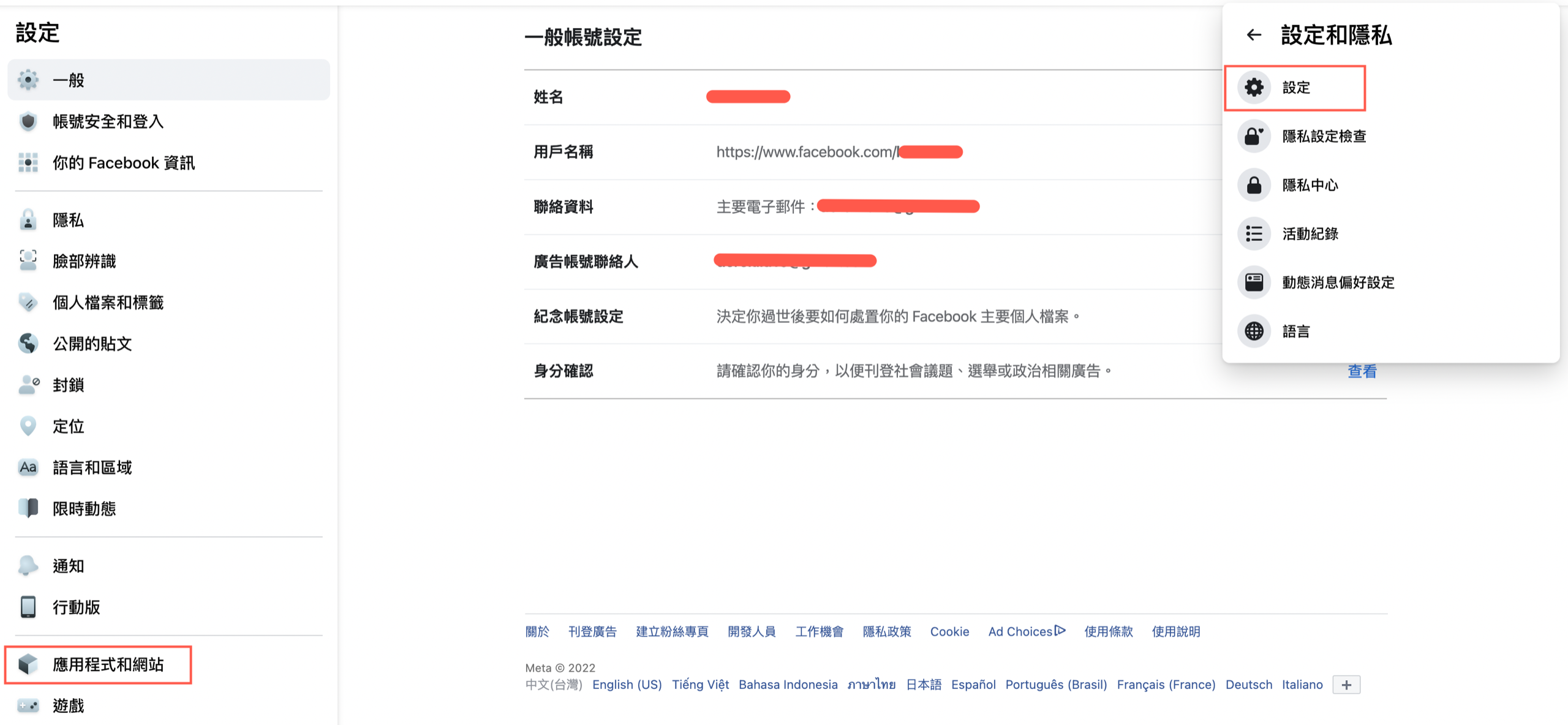This screenshot has width=1568, height=725.
Task: Select 一般 in the settings sidebar
Action: pyautogui.click(x=168, y=80)
